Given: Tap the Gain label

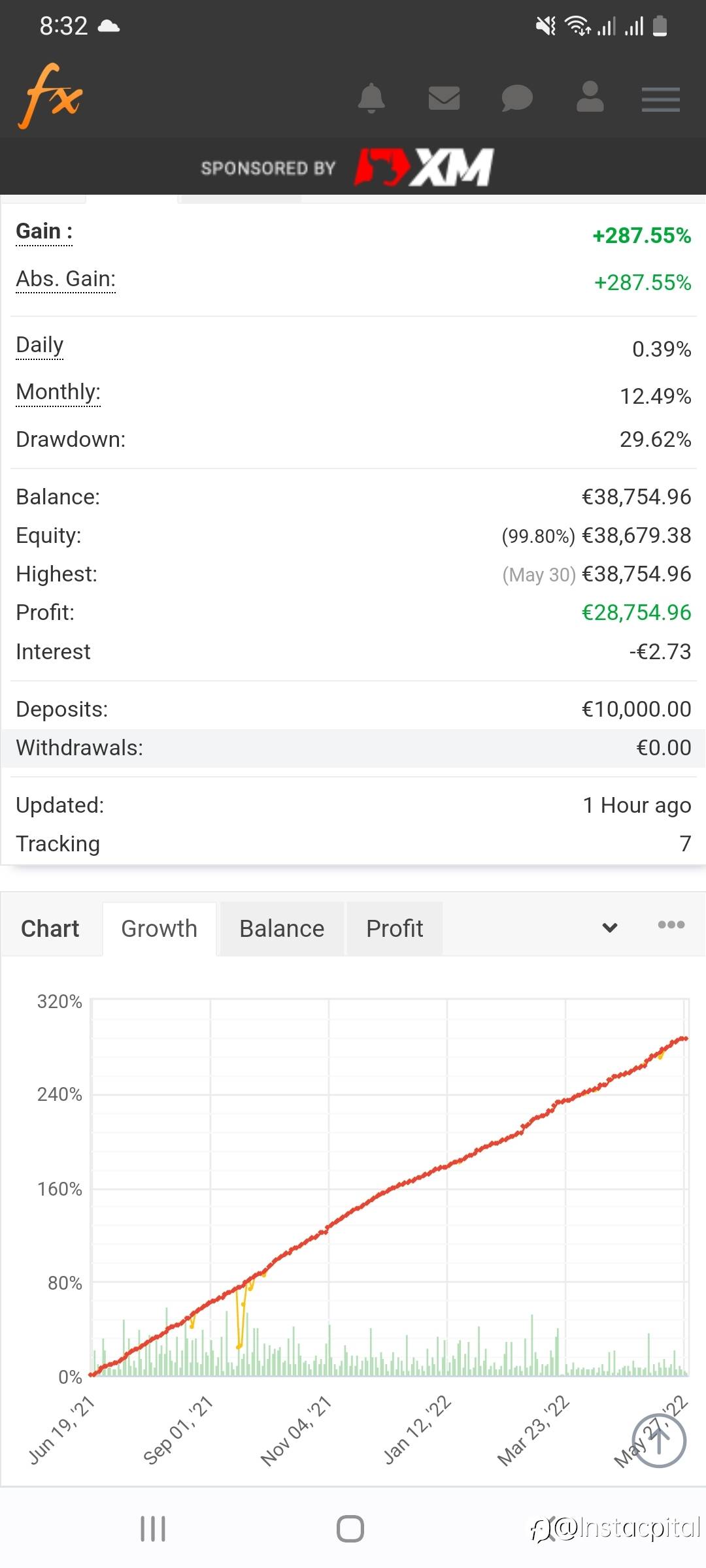Looking at the screenshot, I should (x=44, y=231).
